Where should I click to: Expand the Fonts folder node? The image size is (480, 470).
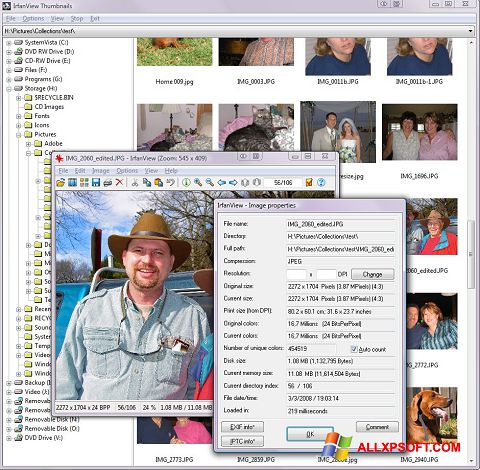click(19, 116)
